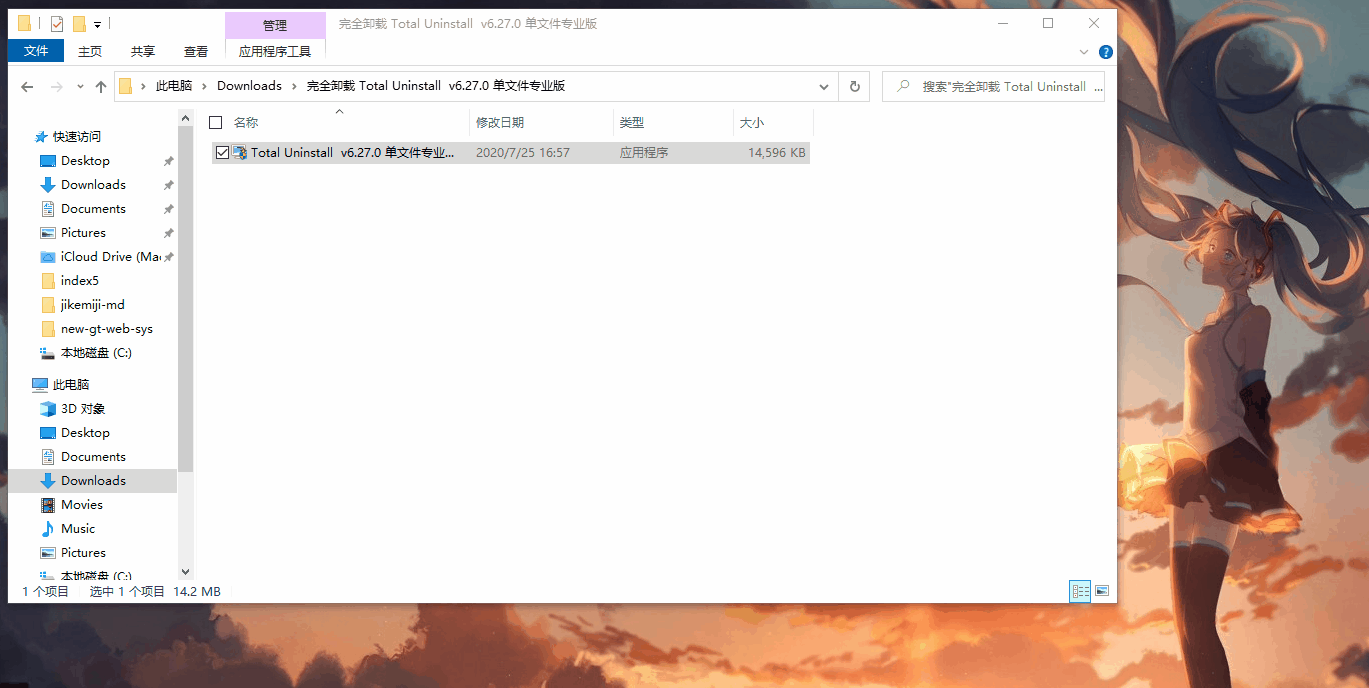Select Downloads under 此电脑

[93, 481]
